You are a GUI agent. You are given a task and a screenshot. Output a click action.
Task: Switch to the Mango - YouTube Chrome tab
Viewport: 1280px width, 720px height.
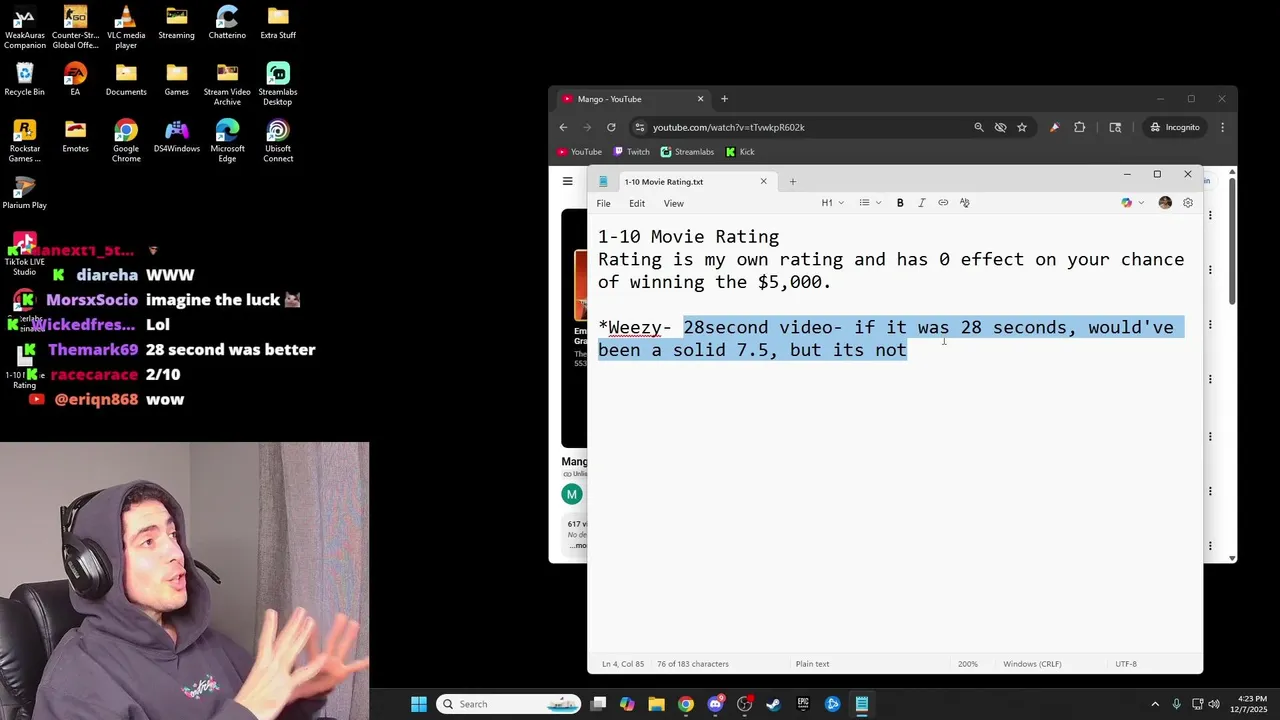pos(630,99)
